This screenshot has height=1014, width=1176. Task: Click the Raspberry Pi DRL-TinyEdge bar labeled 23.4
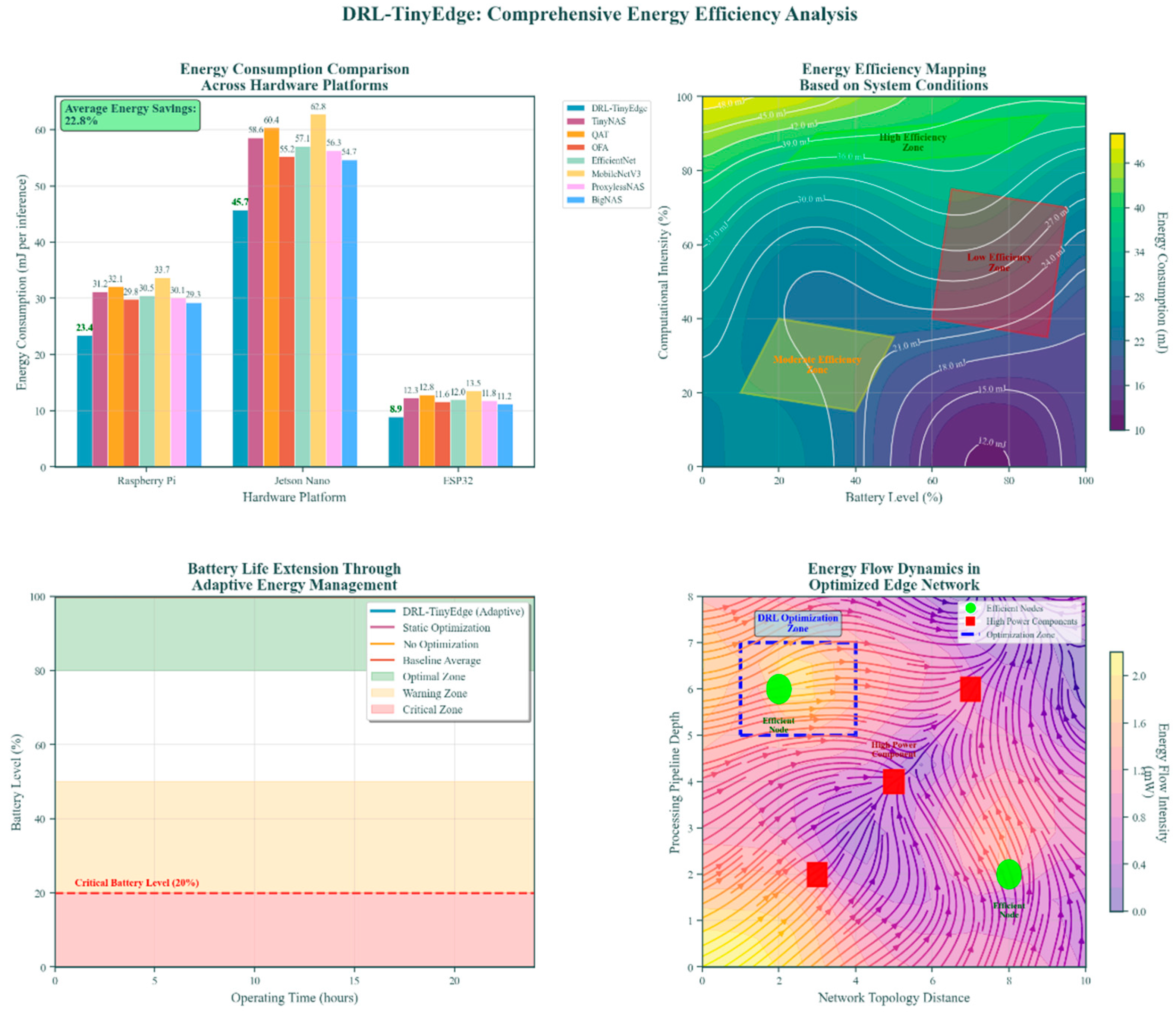(85, 401)
